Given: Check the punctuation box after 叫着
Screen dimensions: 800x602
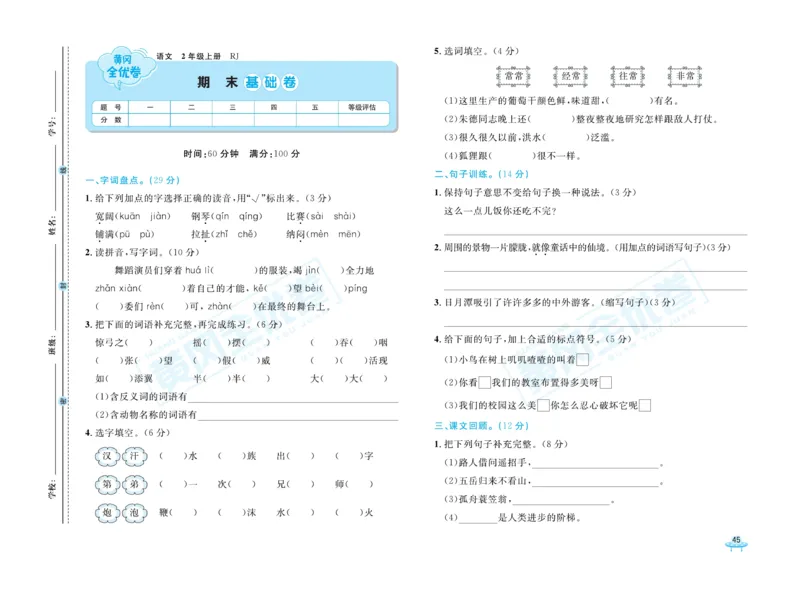Looking at the screenshot, I should [583, 361].
